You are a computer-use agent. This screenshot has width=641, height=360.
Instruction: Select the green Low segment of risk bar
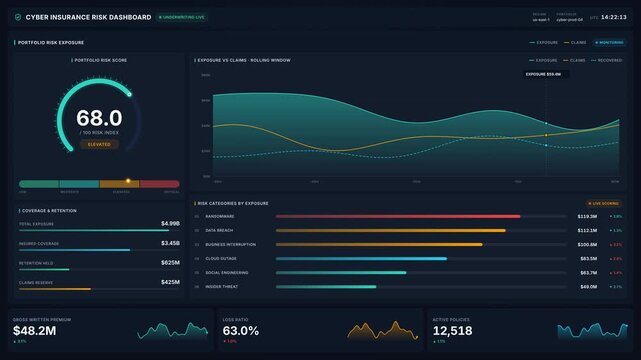tap(39, 184)
